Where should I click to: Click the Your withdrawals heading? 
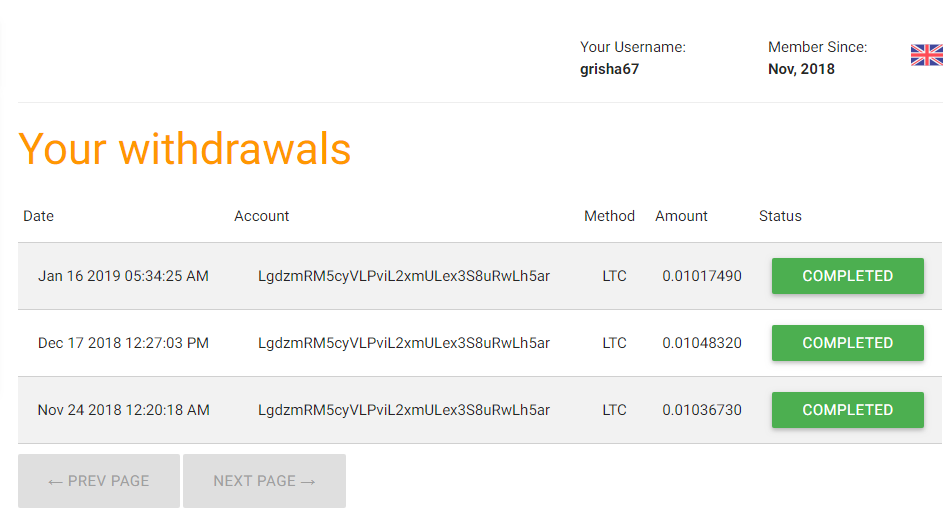point(185,149)
